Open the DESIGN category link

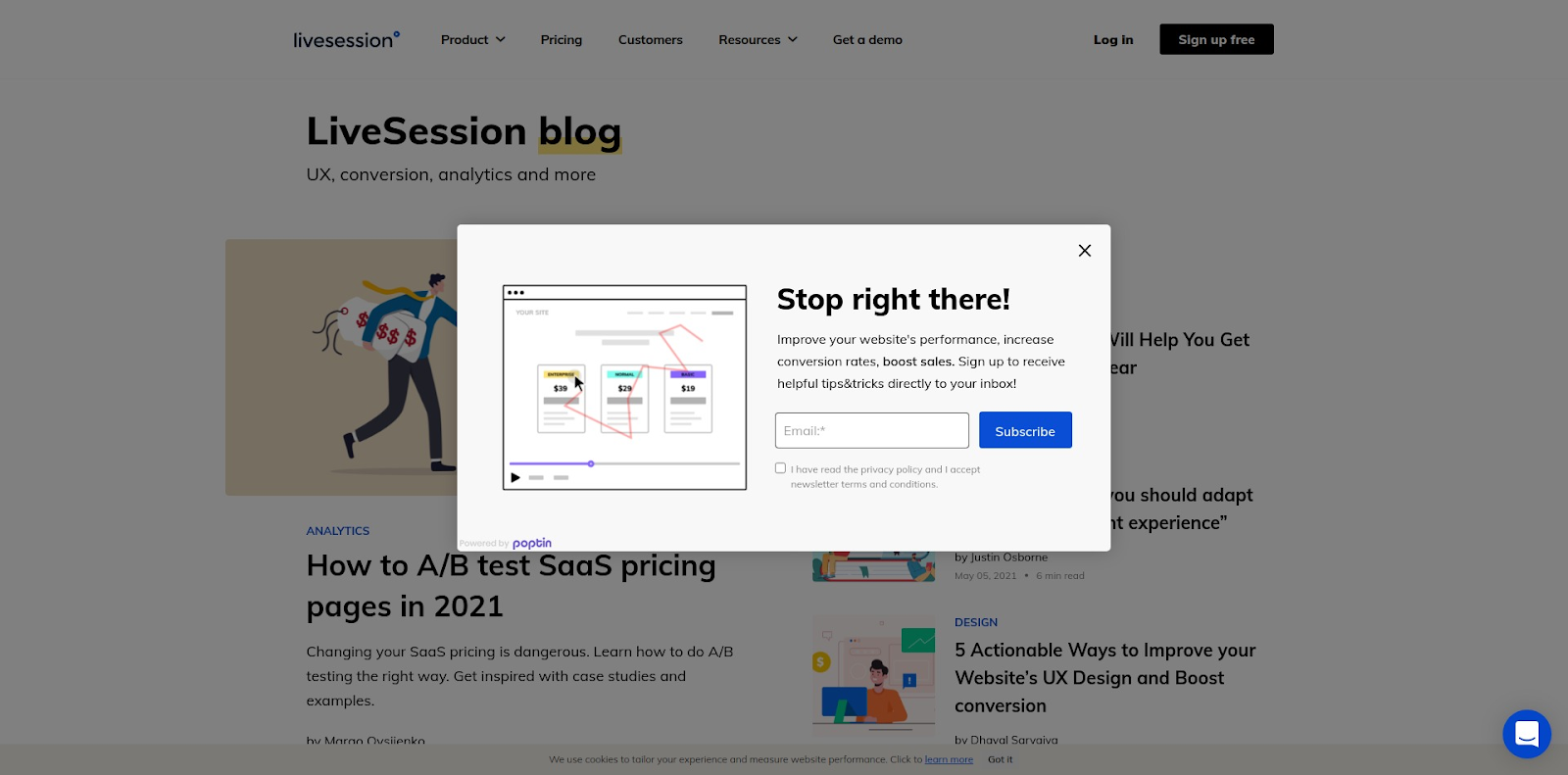976,622
